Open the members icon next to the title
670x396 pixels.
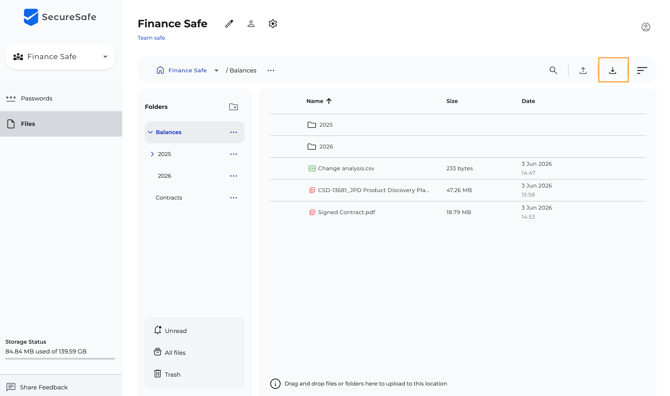[x=251, y=24]
